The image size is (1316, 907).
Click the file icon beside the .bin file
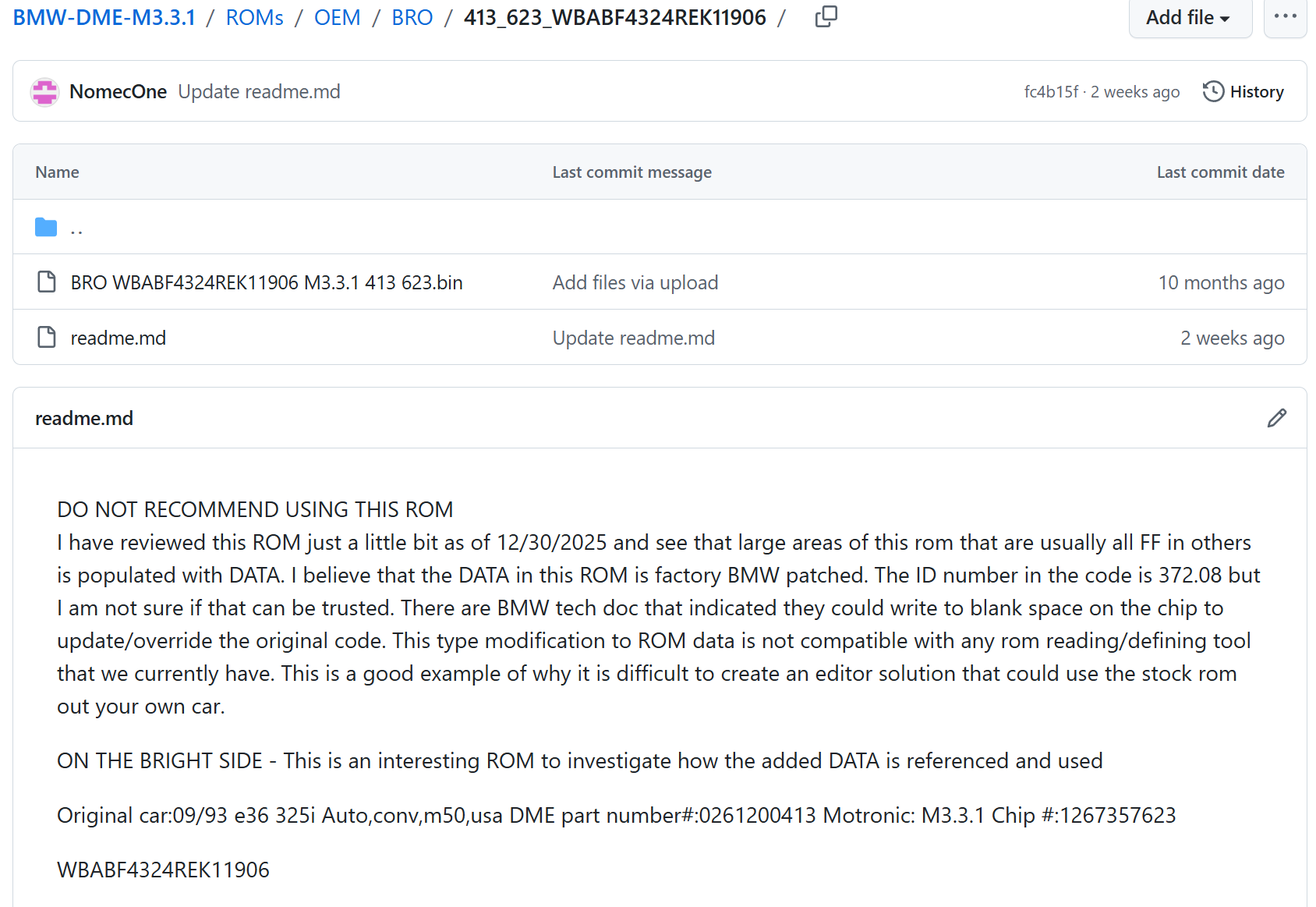[x=46, y=282]
